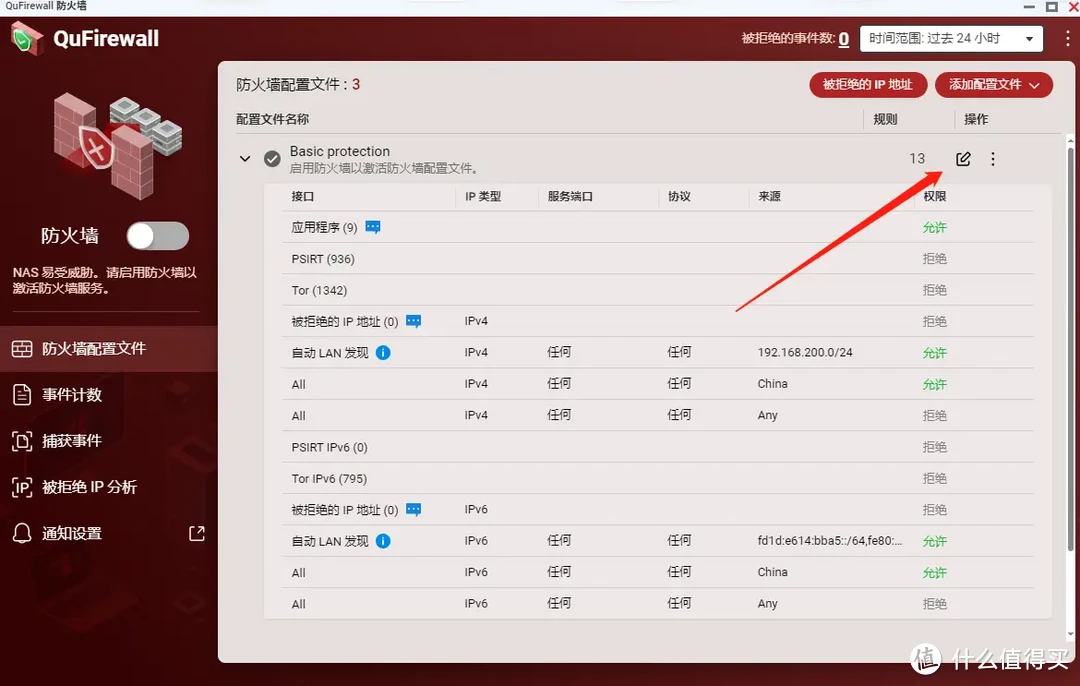Click the rule count 13

coord(917,158)
